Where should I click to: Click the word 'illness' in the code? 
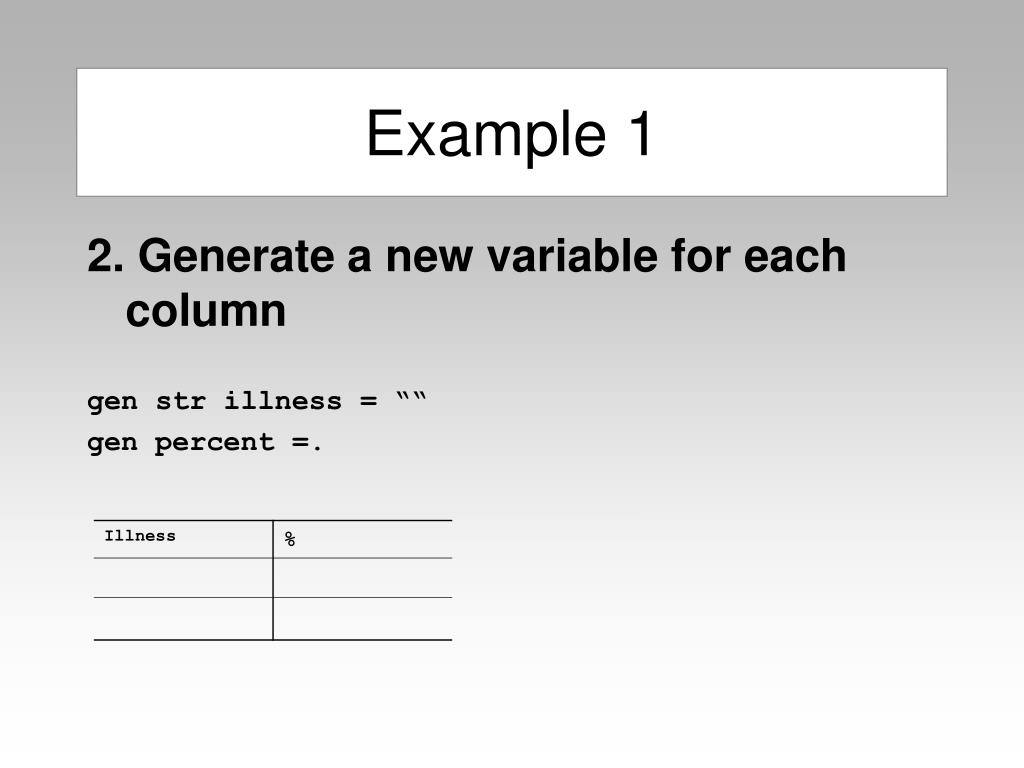tap(283, 400)
